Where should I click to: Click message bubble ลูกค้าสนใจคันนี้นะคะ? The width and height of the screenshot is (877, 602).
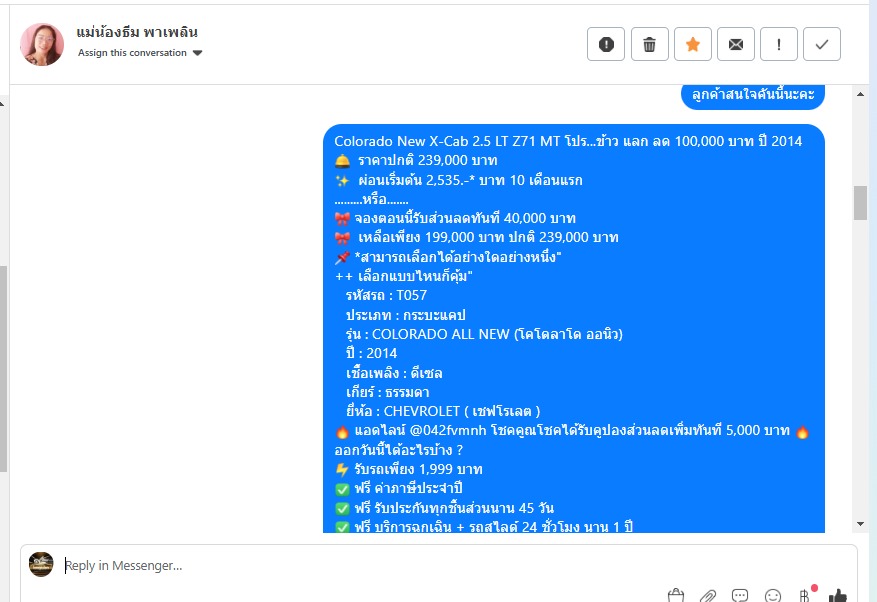753,95
